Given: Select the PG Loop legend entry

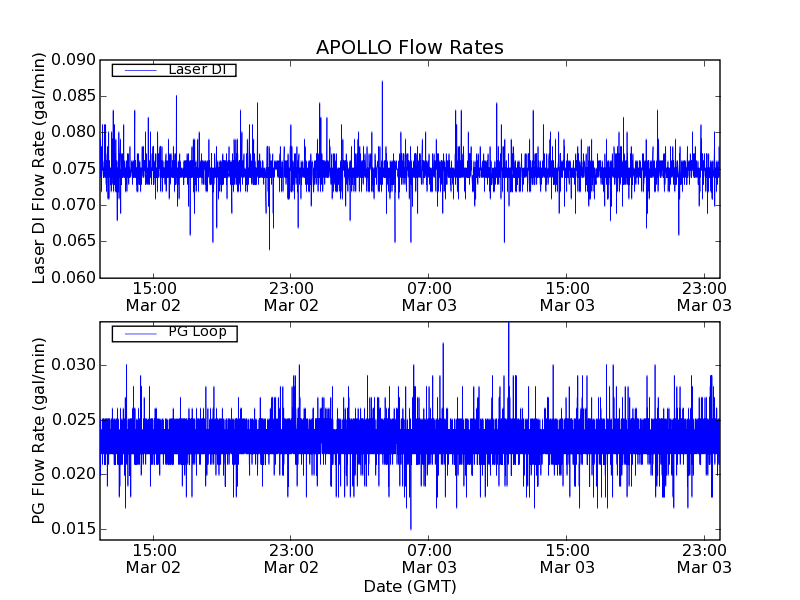Looking at the screenshot, I should [x=196, y=332].
